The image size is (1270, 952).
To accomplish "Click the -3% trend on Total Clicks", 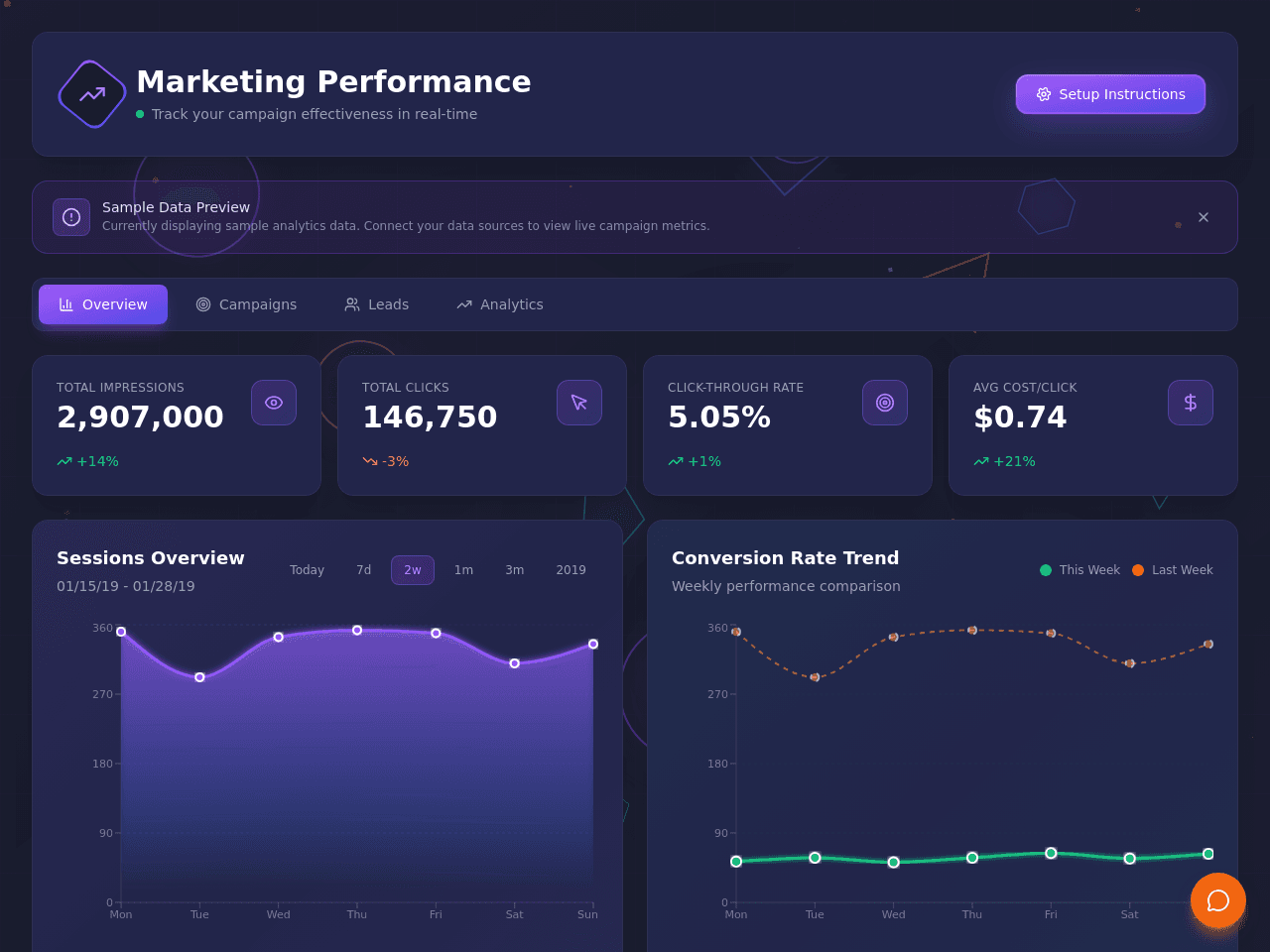I will coord(386,461).
